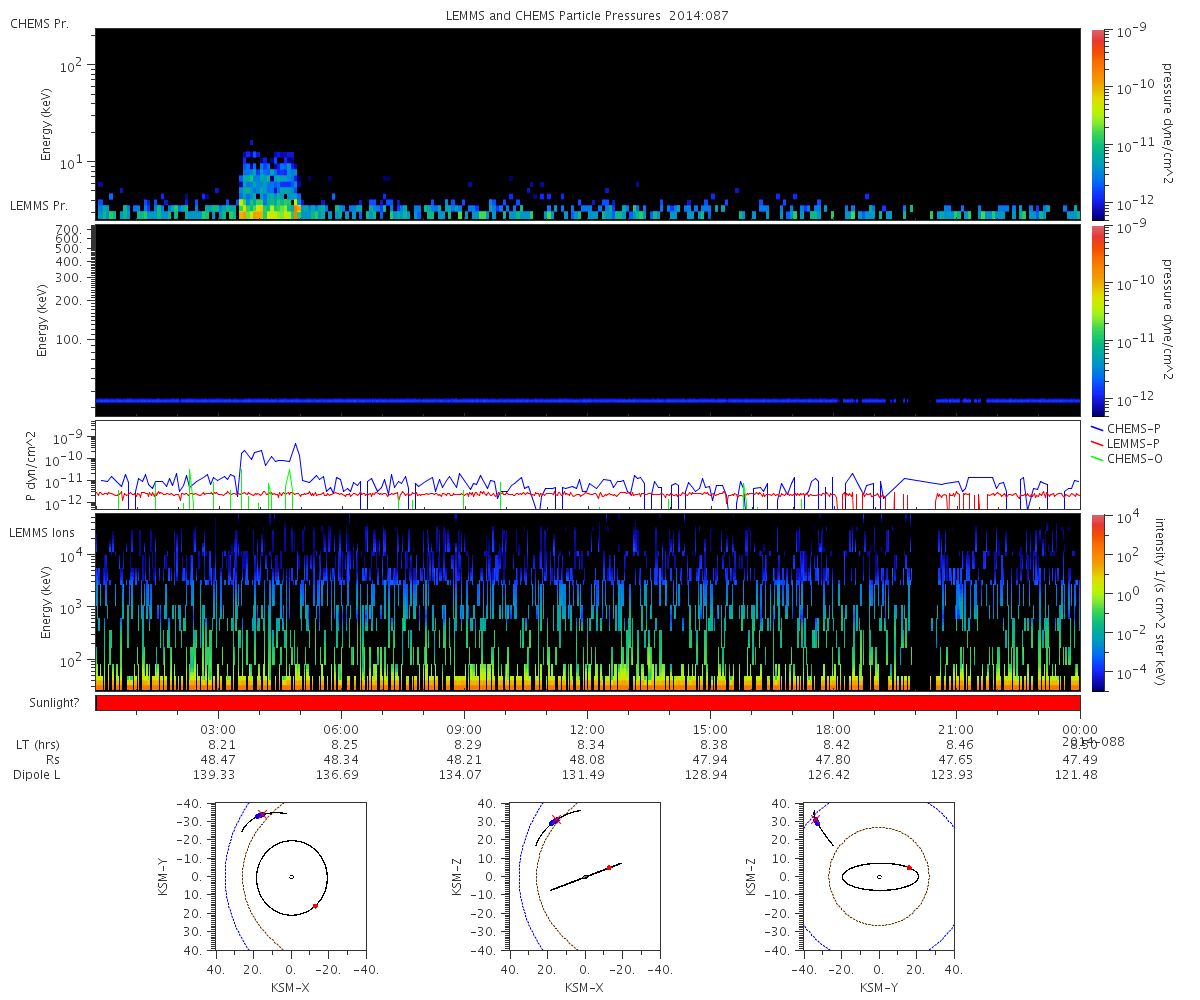This screenshot has height=1000, width=1200.
Task: Click the Dipole L row label
Action: pos(39,775)
